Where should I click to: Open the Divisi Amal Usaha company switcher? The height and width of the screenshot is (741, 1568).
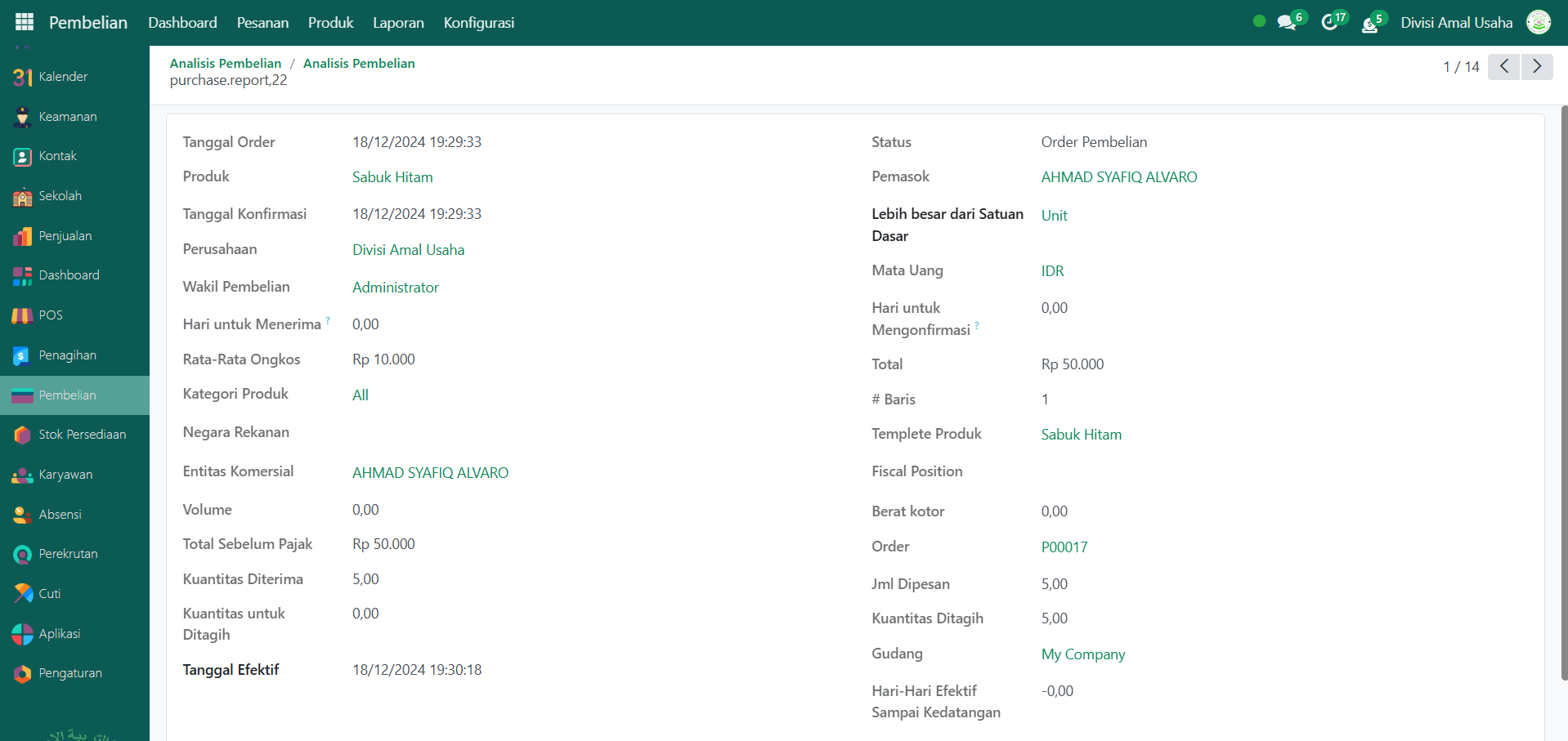coord(1456,23)
